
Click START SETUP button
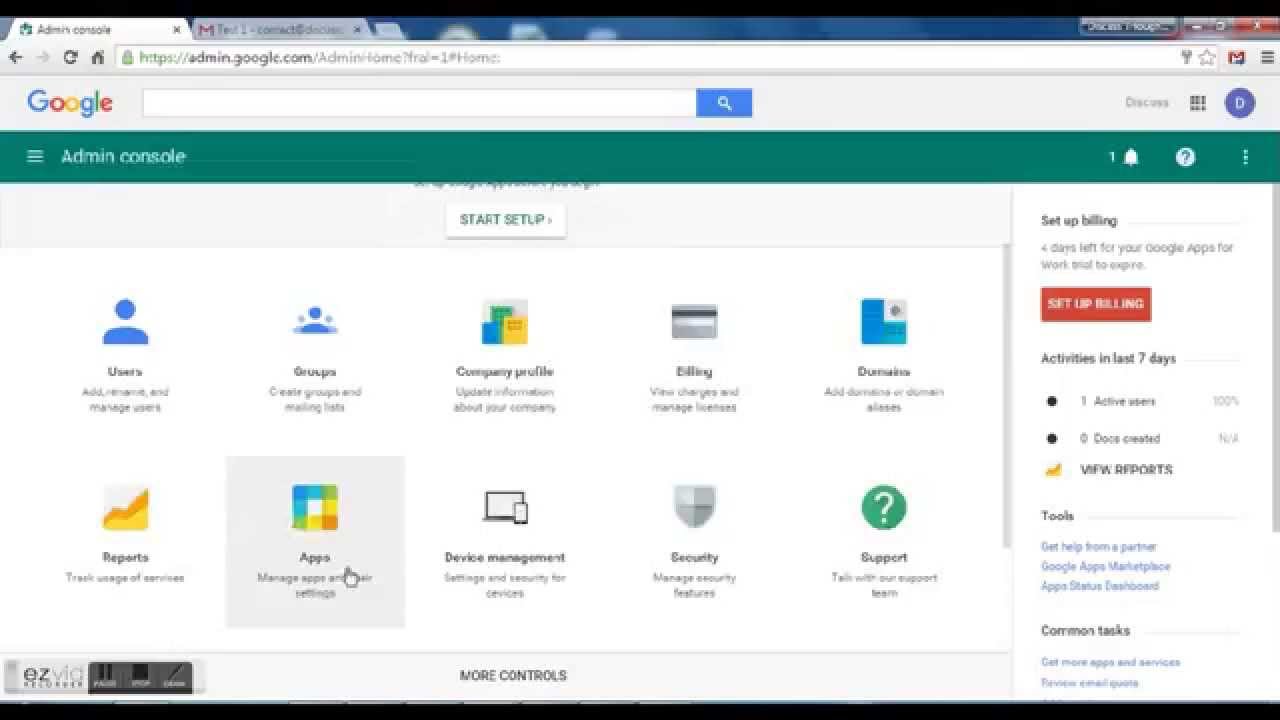[x=505, y=220]
